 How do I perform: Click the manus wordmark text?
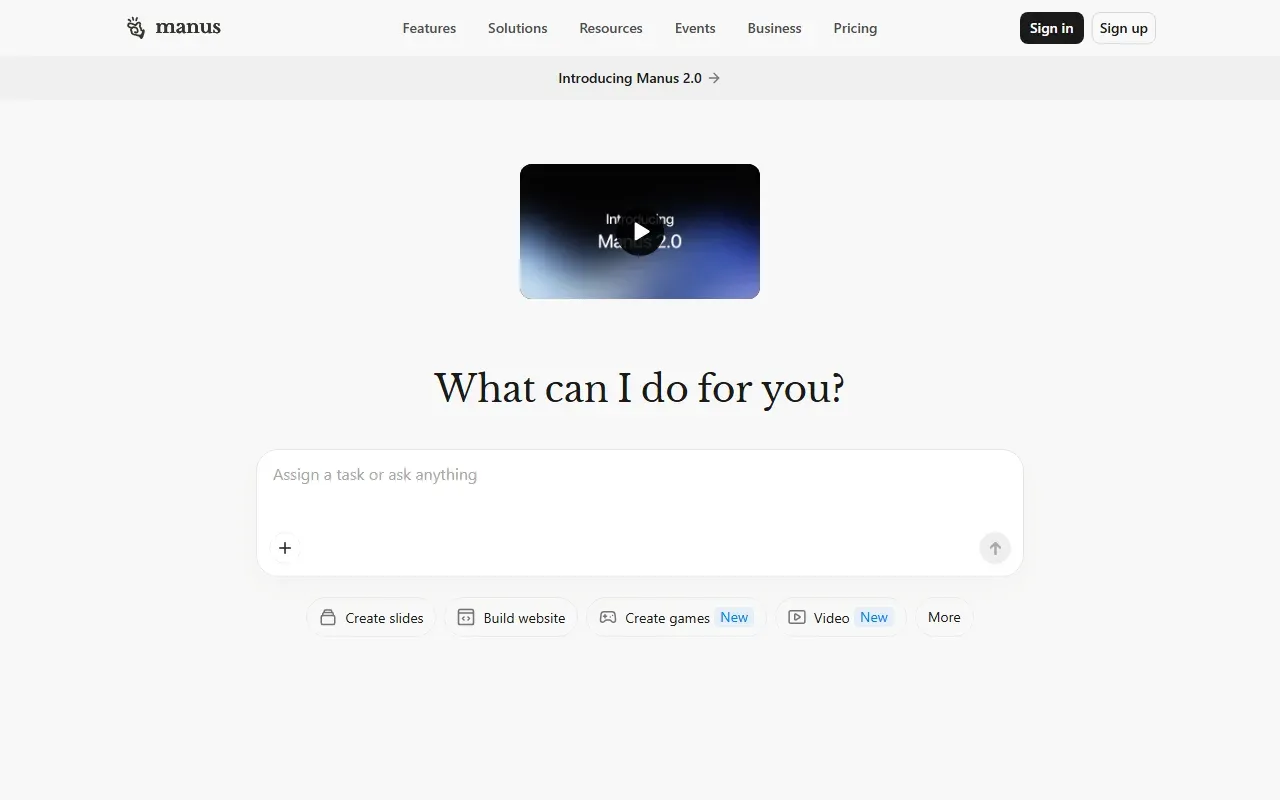pyautogui.click(x=188, y=28)
